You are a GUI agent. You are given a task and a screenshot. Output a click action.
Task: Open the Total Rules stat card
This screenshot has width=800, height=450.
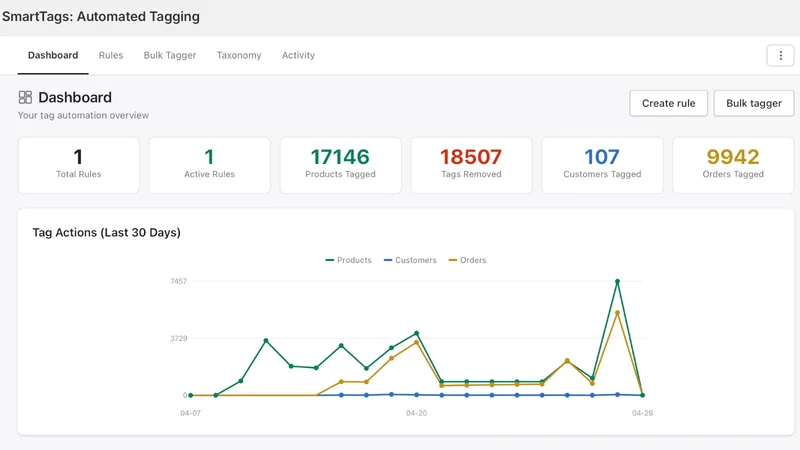[79, 165]
